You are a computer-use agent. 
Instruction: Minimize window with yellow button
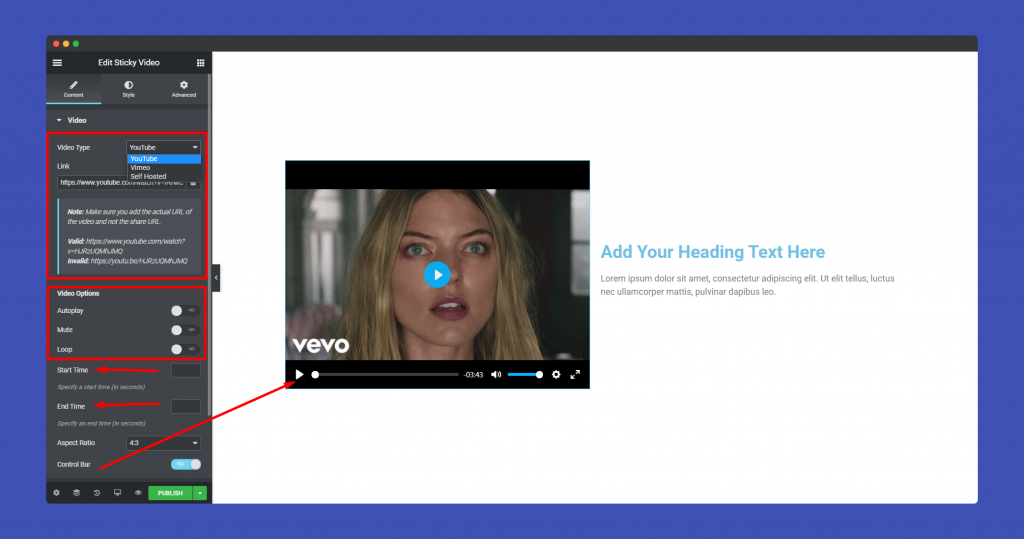coord(66,44)
